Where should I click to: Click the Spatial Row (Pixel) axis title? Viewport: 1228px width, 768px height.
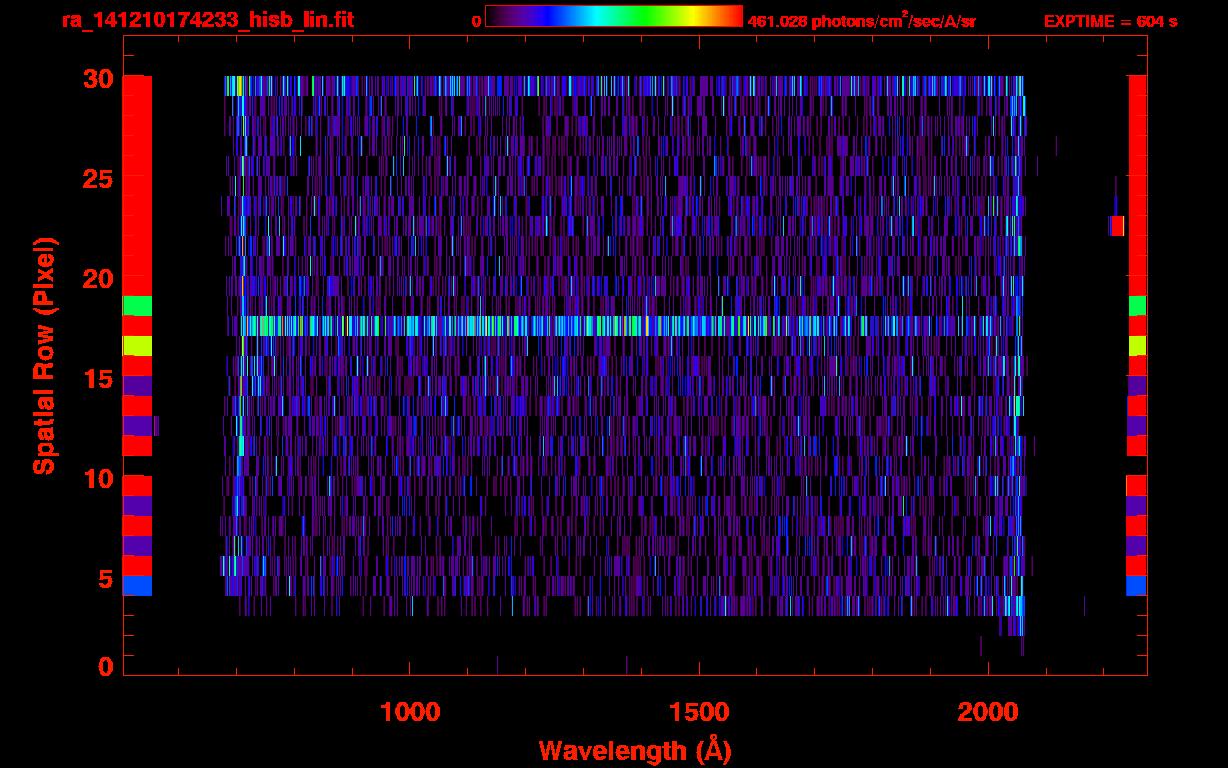coord(45,355)
